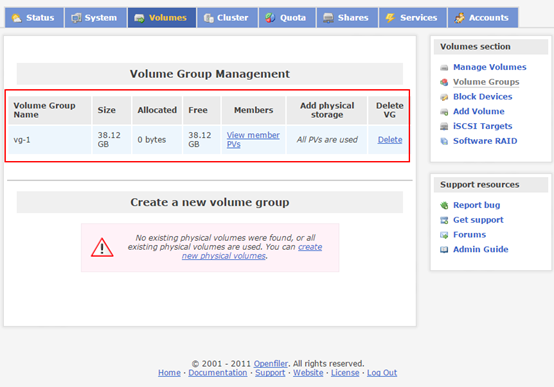Image resolution: width=554 pixels, height=387 pixels.
Task: Visit the Forums link
Action: click(470, 235)
